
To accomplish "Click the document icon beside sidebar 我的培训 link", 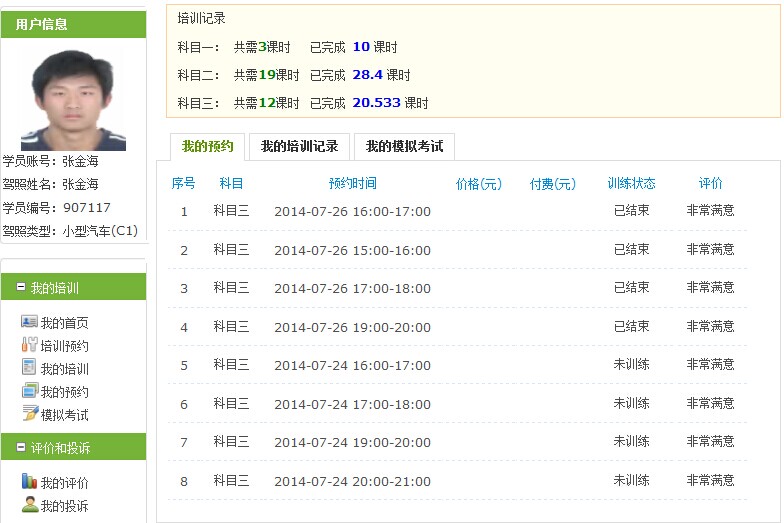I will [29, 368].
